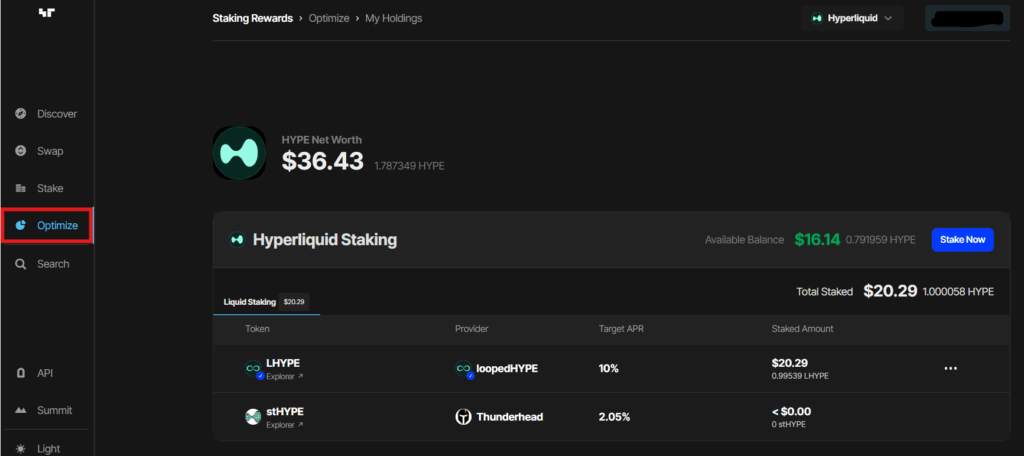Click the API icon in sidebar

click(21, 373)
